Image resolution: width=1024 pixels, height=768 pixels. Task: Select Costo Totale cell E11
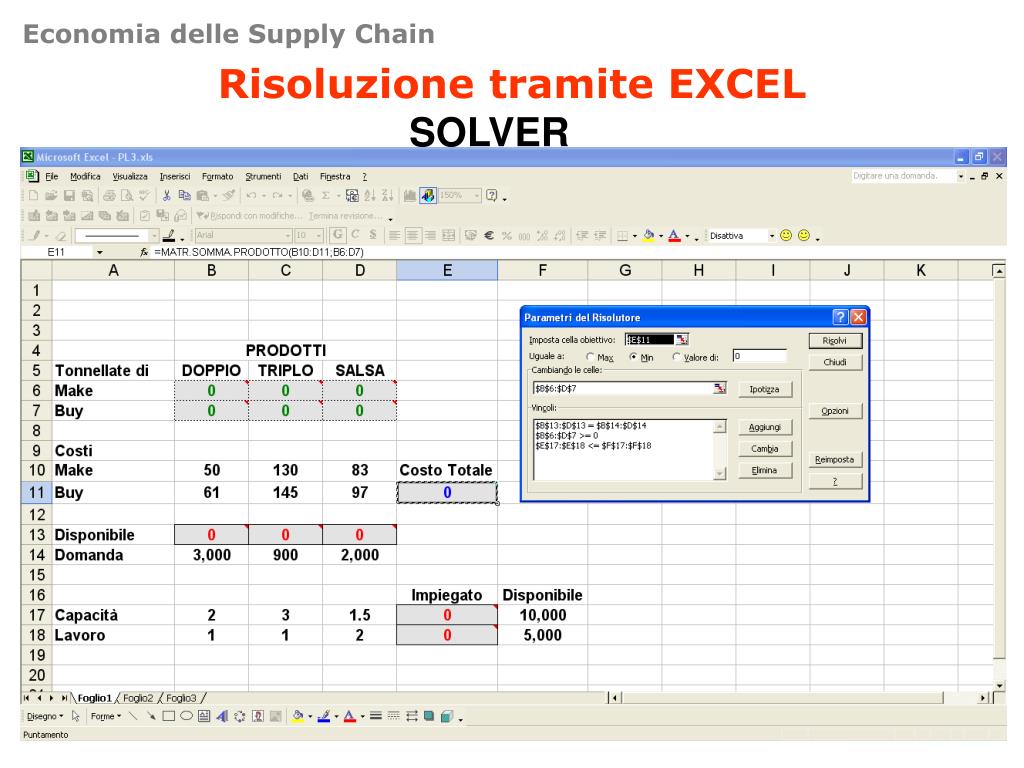[447, 492]
